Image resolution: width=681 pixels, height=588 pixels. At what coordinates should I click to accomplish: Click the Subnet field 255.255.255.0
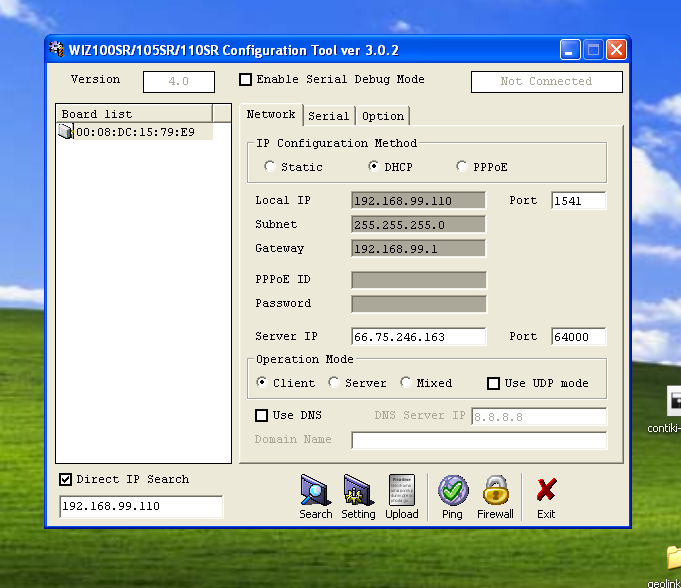[419, 225]
